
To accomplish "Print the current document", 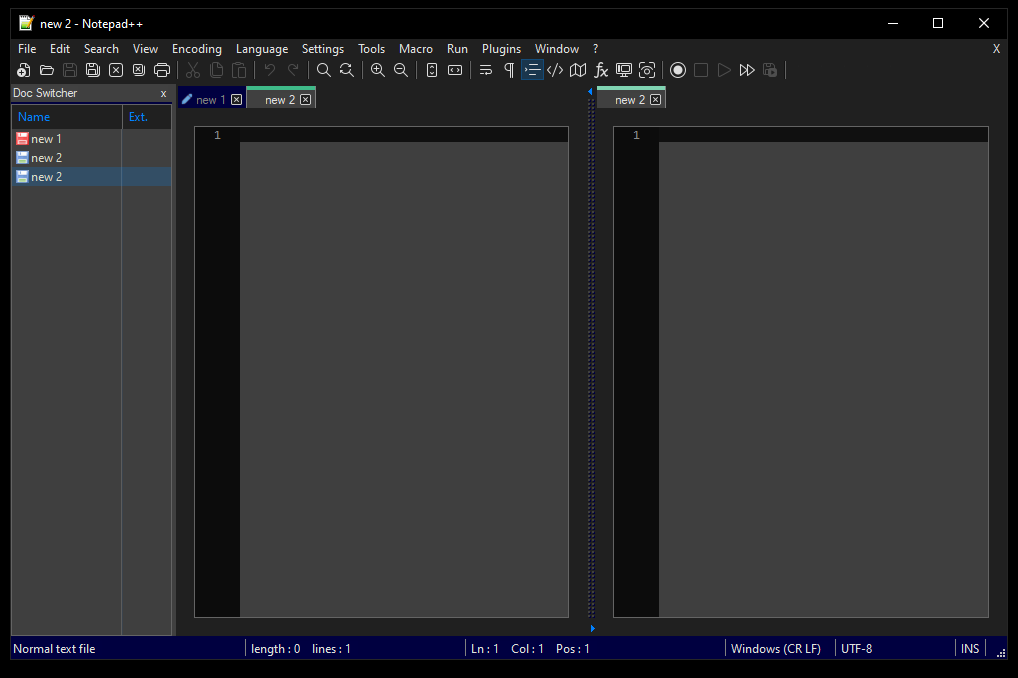I will point(162,70).
